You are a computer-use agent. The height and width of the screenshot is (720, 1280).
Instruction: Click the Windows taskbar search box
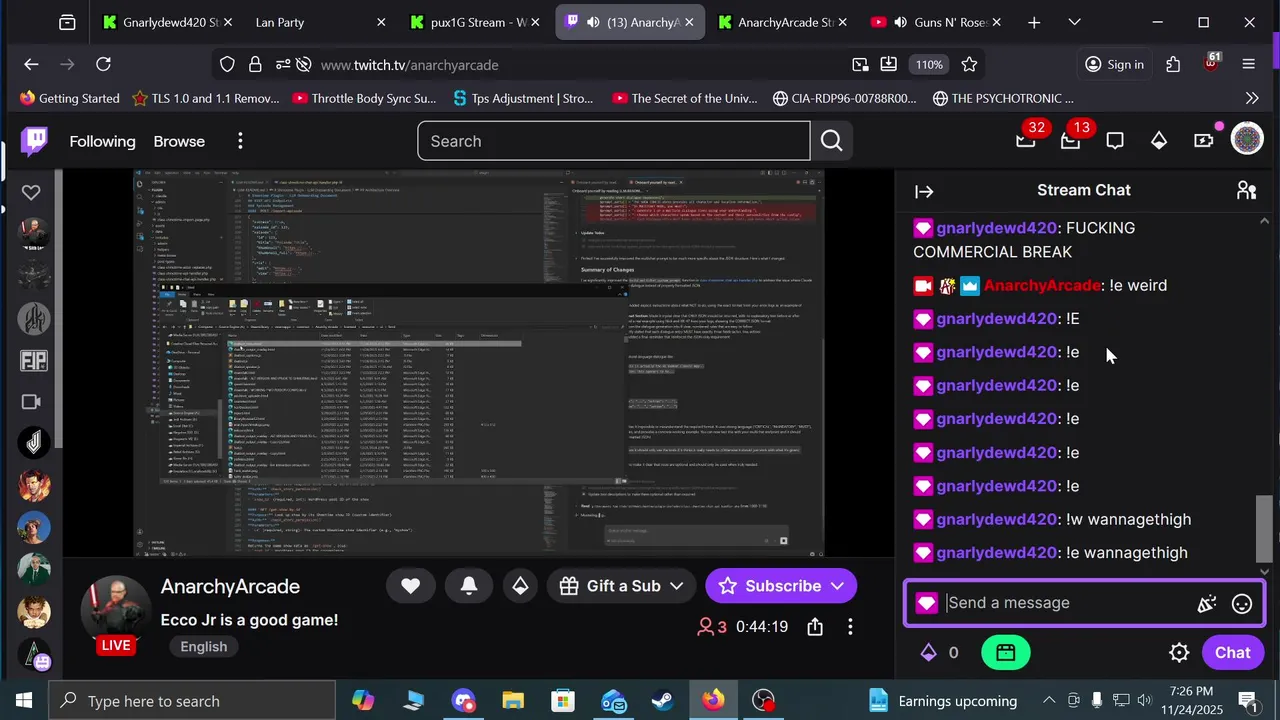click(x=190, y=701)
